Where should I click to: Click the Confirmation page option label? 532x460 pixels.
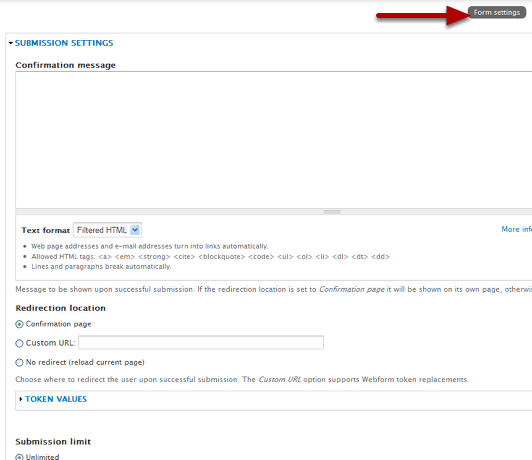coord(58,324)
